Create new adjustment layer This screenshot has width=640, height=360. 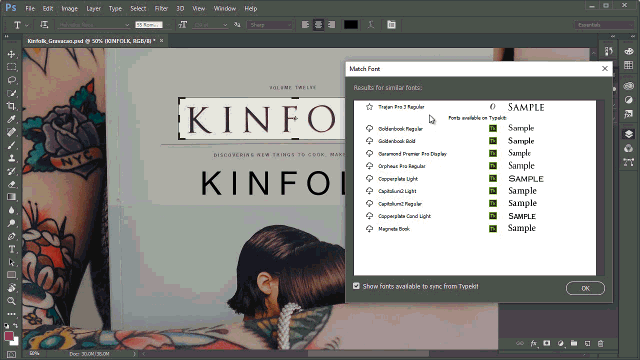[560, 343]
